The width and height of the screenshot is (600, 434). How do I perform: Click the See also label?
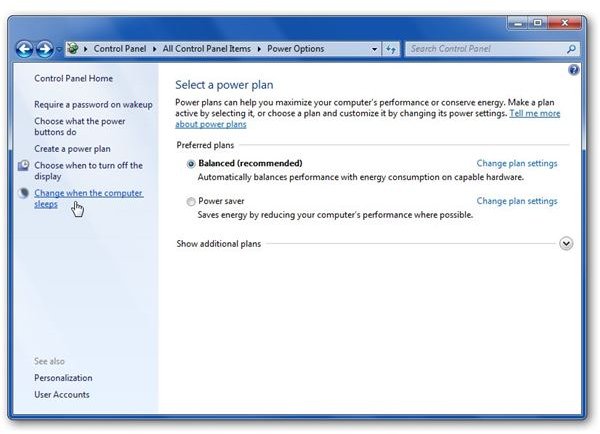(49, 361)
